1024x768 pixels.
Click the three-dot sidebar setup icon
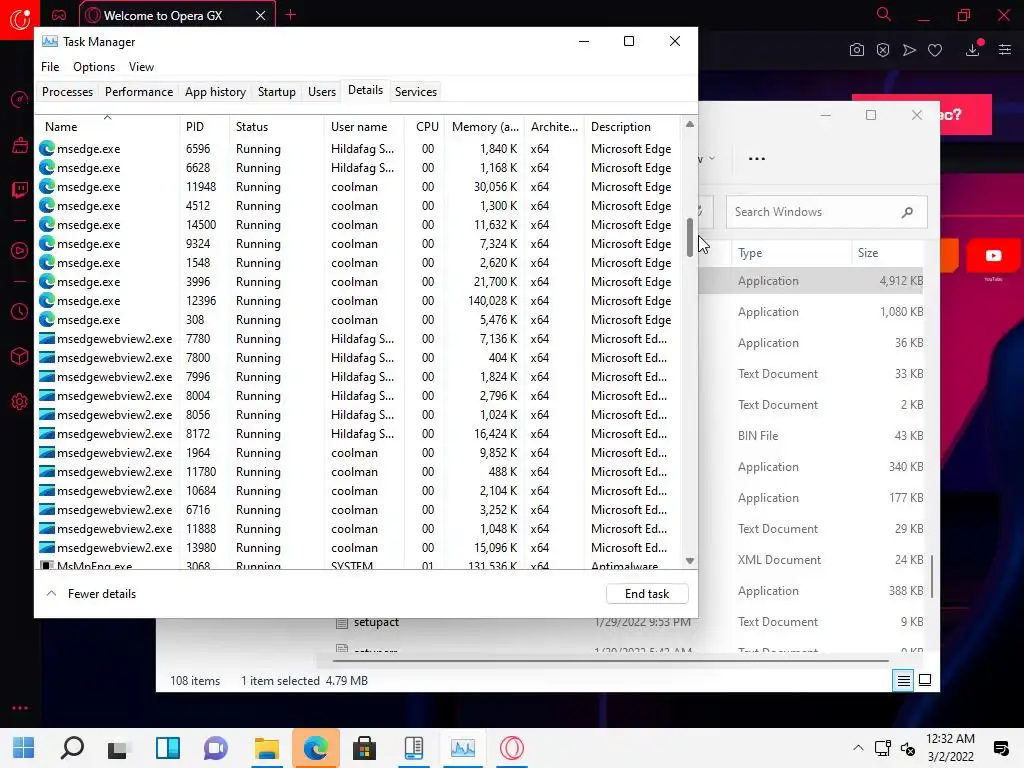click(x=20, y=708)
